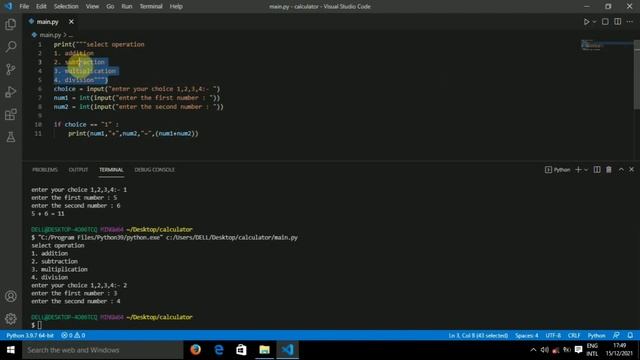Create new terminal with plus icon
The height and width of the screenshot is (360, 640).
coord(578,170)
